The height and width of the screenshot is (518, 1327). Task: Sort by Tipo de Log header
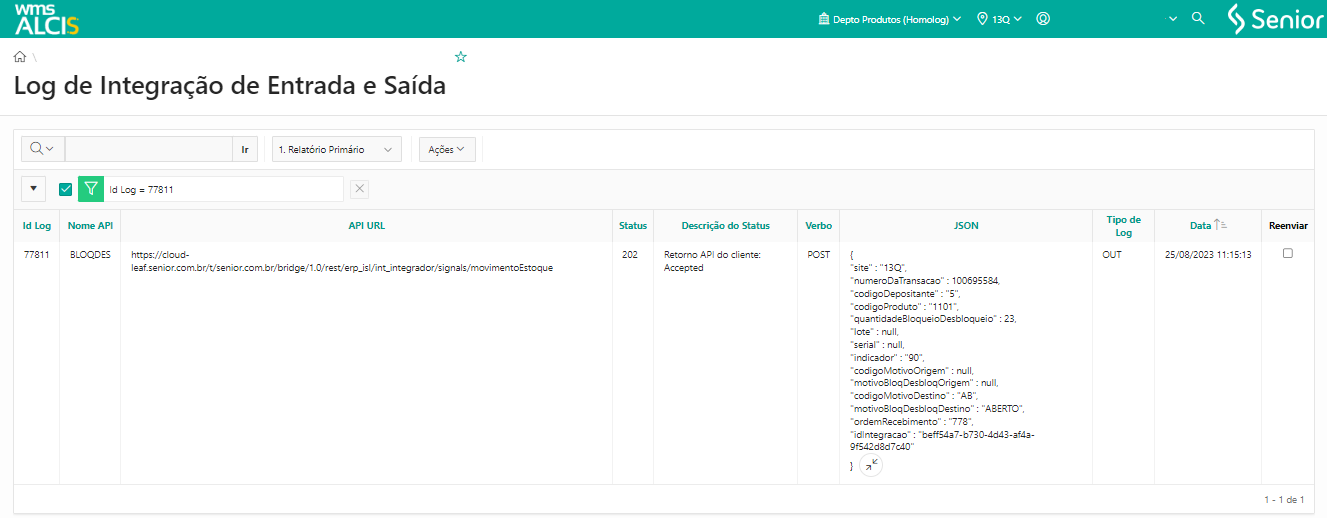[x=1123, y=226]
